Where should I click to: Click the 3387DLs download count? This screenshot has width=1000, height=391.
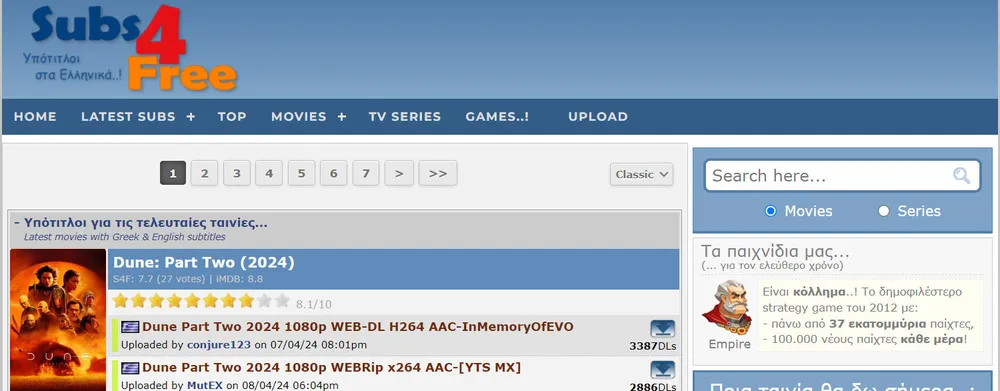click(652, 346)
